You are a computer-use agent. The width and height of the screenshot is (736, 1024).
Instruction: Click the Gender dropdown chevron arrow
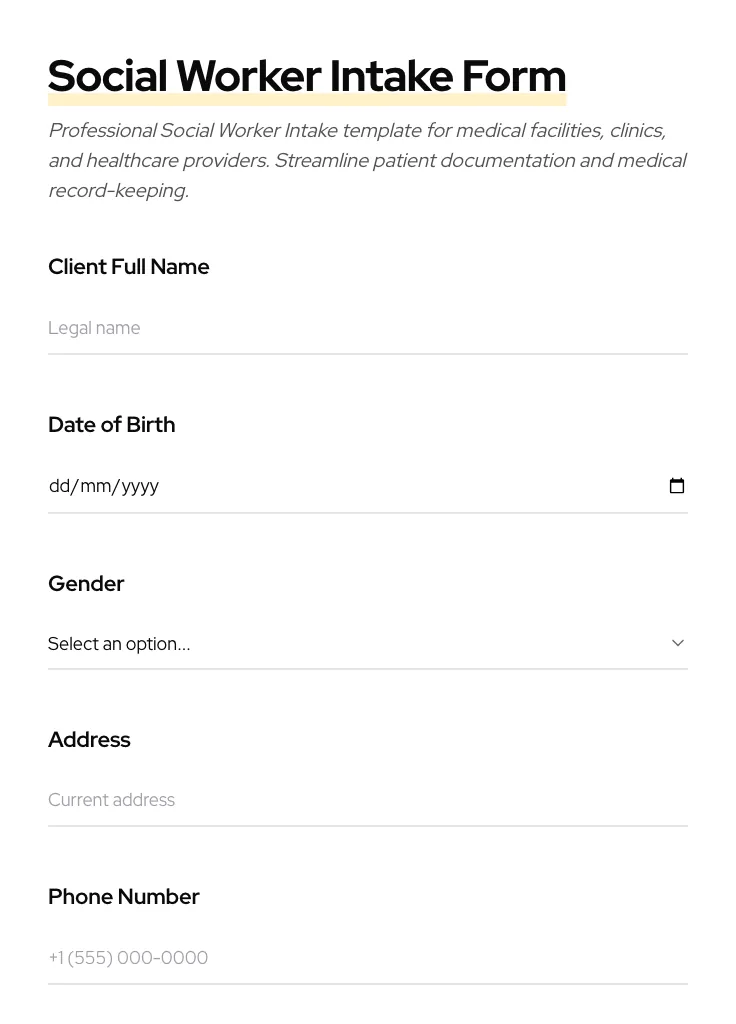(x=678, y=643)
